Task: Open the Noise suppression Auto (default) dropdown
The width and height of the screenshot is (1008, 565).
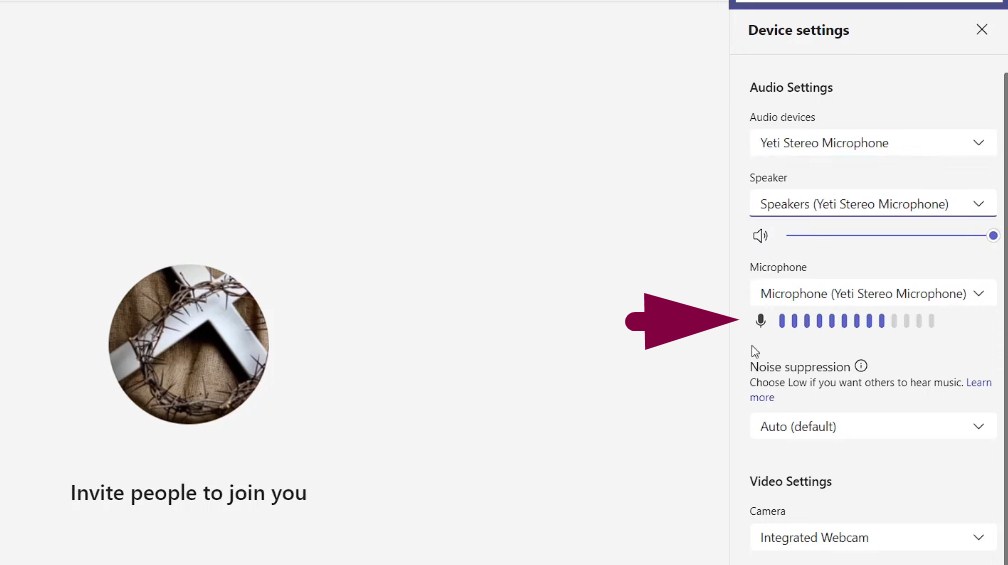Action: 872,426
